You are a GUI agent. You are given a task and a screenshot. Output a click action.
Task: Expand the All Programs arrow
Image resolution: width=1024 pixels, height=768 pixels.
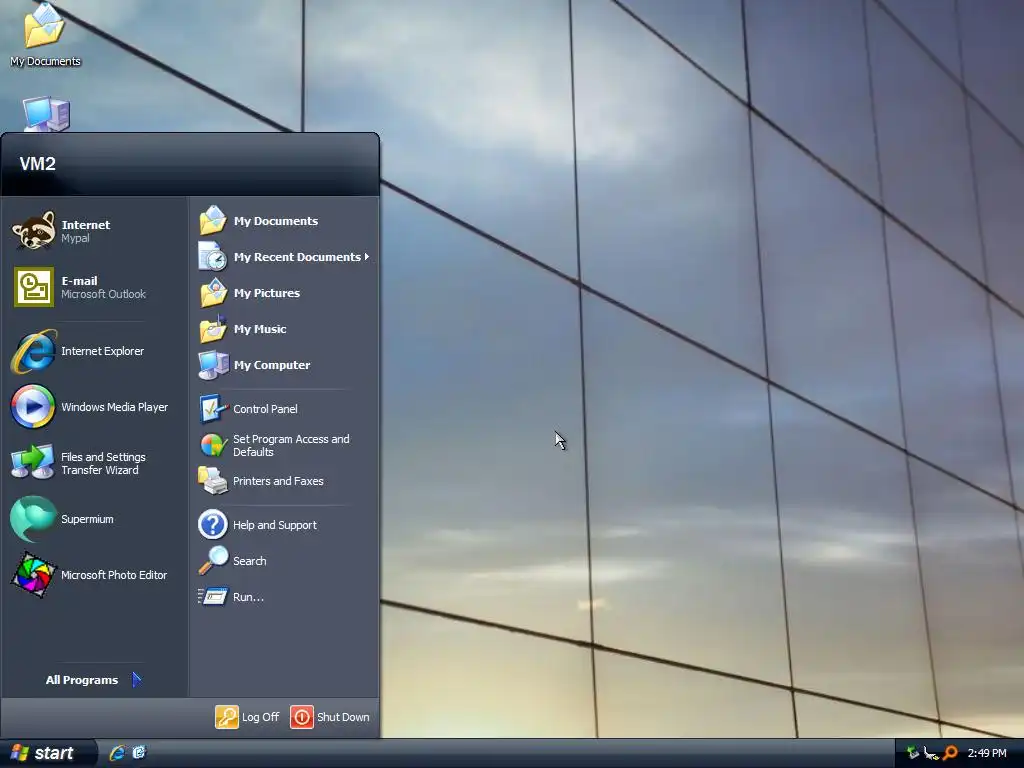[x=136, y=680]
